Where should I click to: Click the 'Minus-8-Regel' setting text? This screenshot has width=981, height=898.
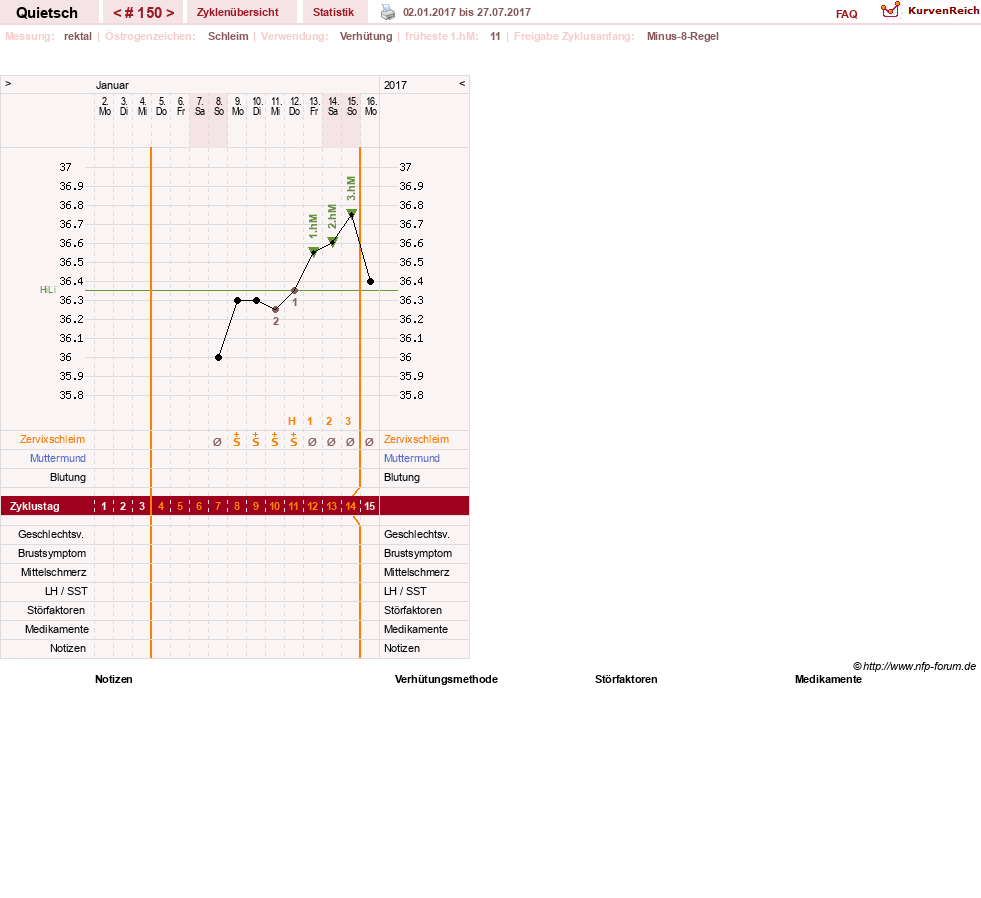click(x=683, y=36)
